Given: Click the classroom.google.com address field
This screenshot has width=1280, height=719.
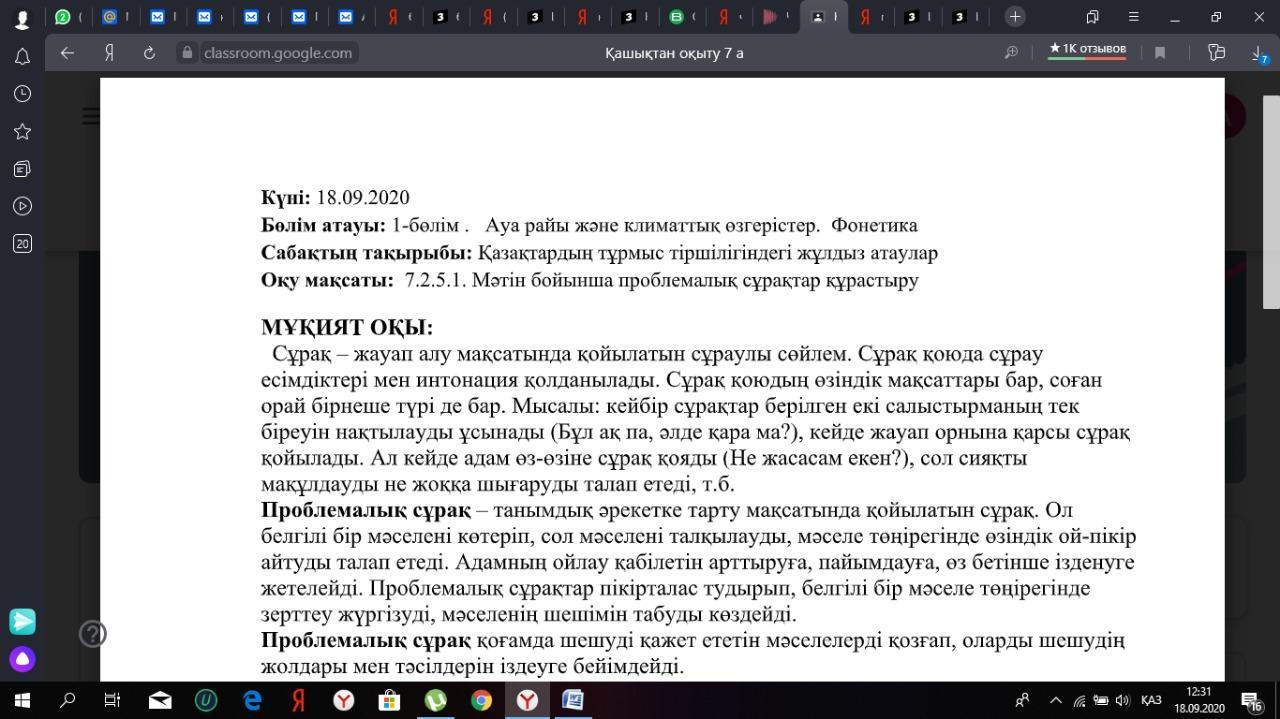Looking at the screenshot, I should [x=278, y=53].
